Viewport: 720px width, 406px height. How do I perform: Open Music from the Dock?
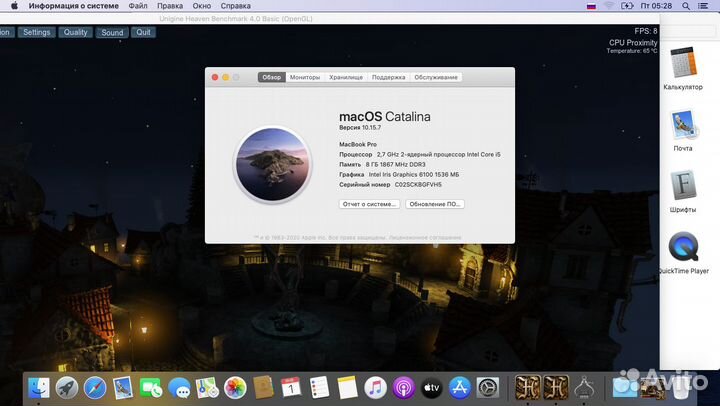(376, 388)
